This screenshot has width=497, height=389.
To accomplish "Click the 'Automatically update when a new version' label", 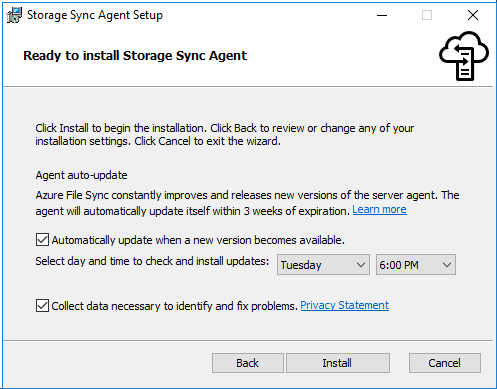I will coord(198,240).
